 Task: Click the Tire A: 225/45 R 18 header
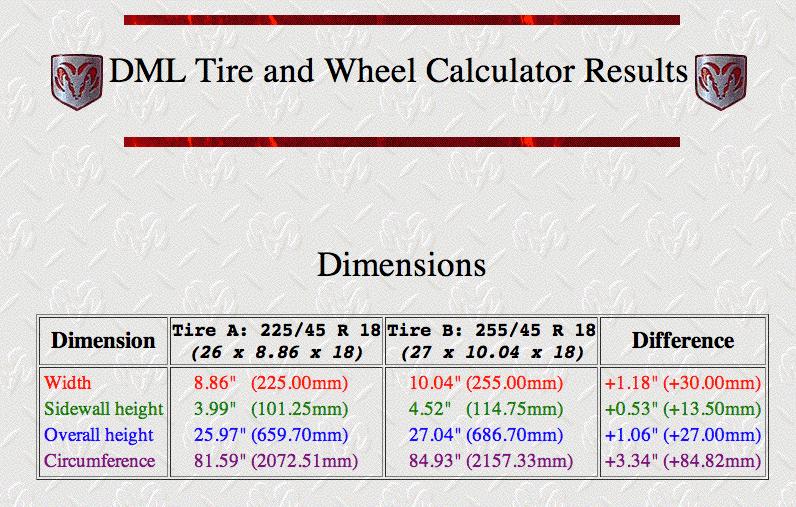point(275,330)
